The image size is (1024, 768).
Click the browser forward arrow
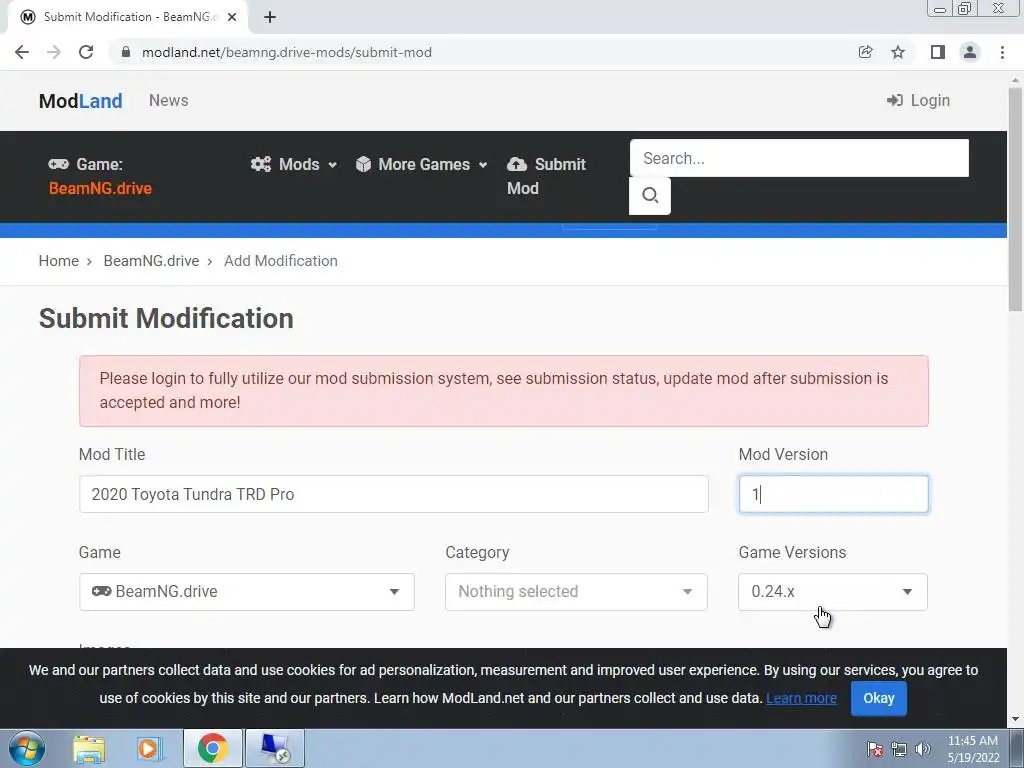coord(54,52)
